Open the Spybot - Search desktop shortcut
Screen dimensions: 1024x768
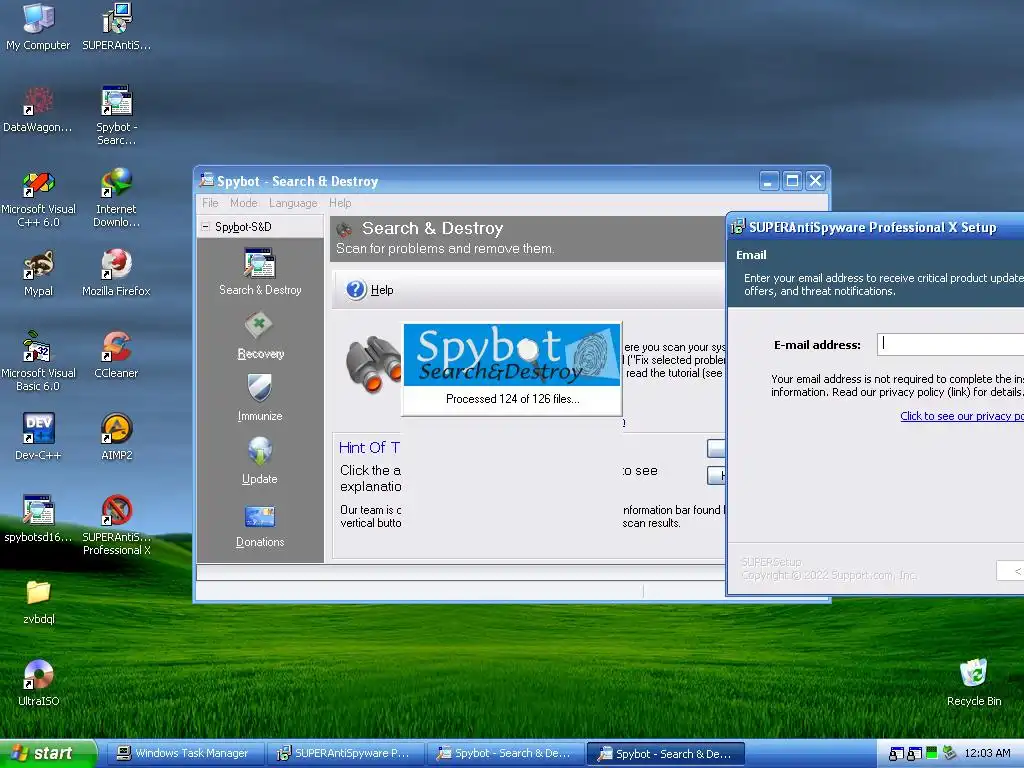116,115
